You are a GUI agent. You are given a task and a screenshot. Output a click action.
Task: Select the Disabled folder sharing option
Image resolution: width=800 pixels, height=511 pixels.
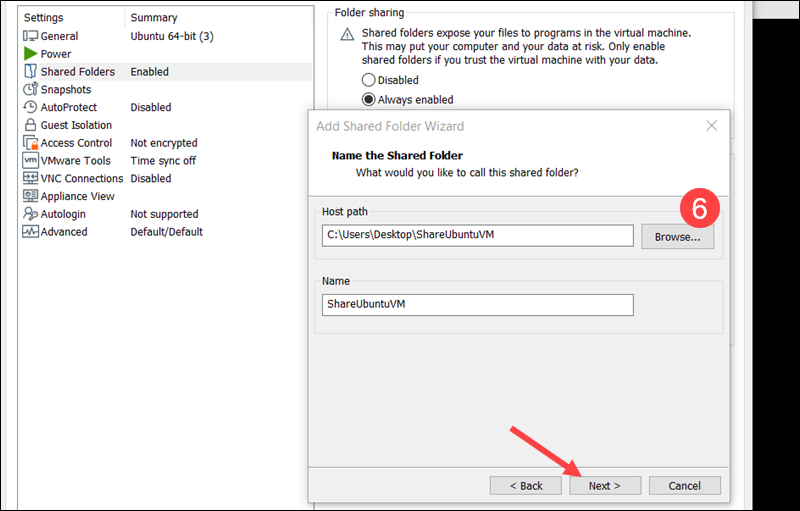pyautogui.click(x=369, y=80)
